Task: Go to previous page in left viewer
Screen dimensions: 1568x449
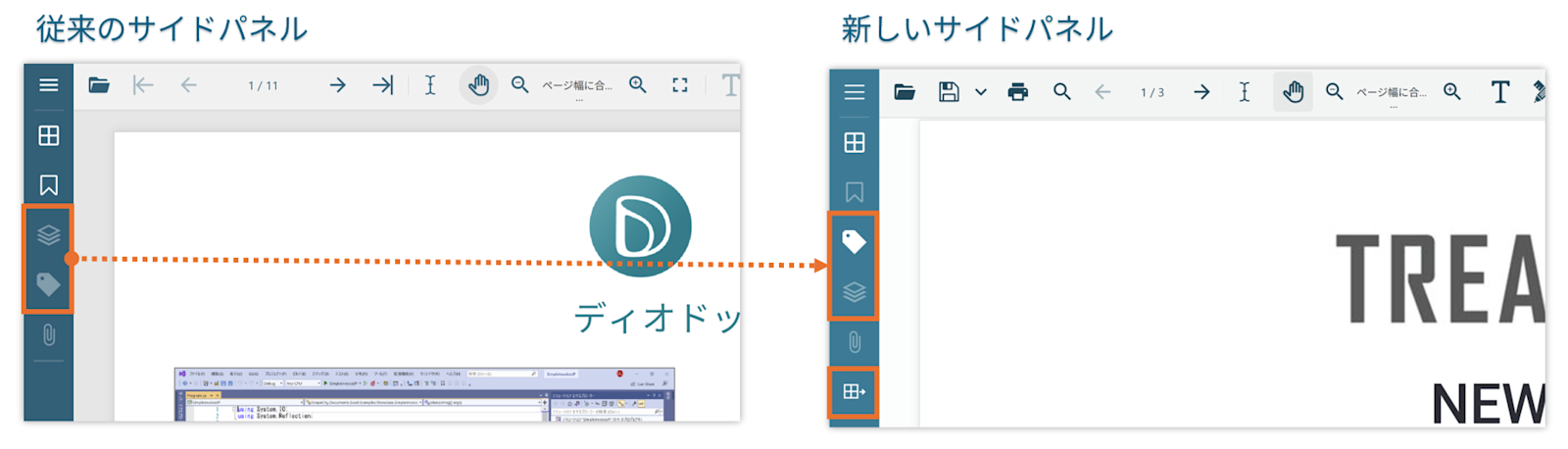Action: [189, 85]
